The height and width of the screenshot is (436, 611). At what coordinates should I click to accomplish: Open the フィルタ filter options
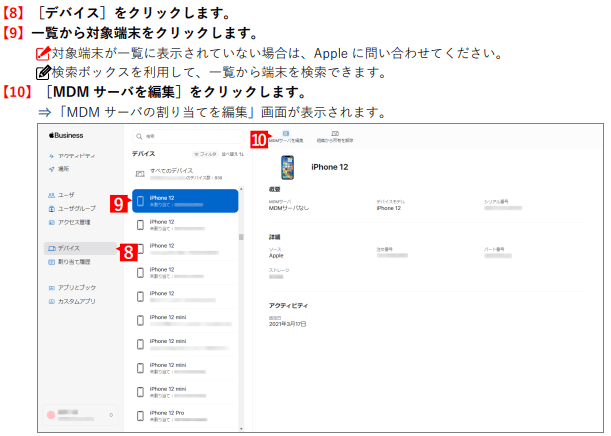[205, 154]
